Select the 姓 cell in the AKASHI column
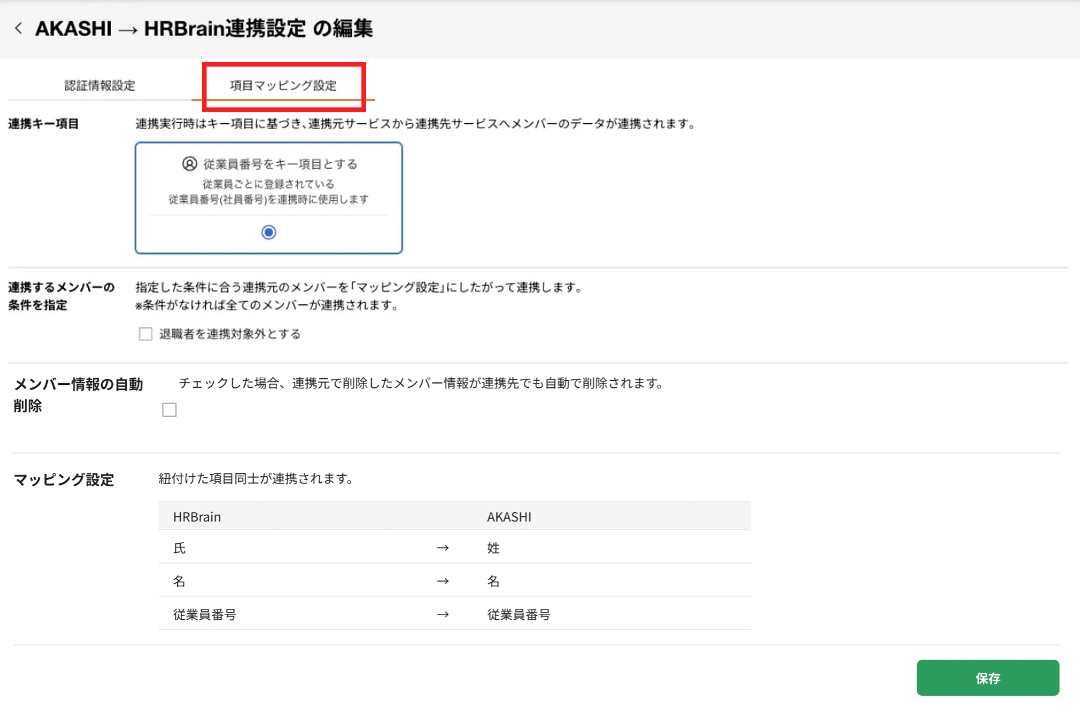1080x715 pixels. 494,548
